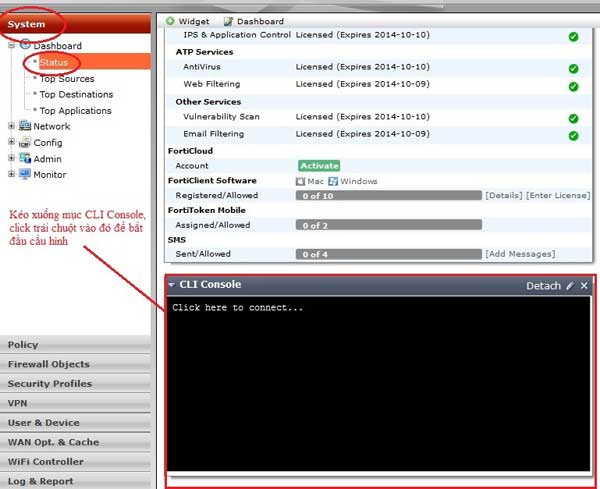Click the Vulnerability Scan label
600x489 pixels.
[x=221, y=117]
